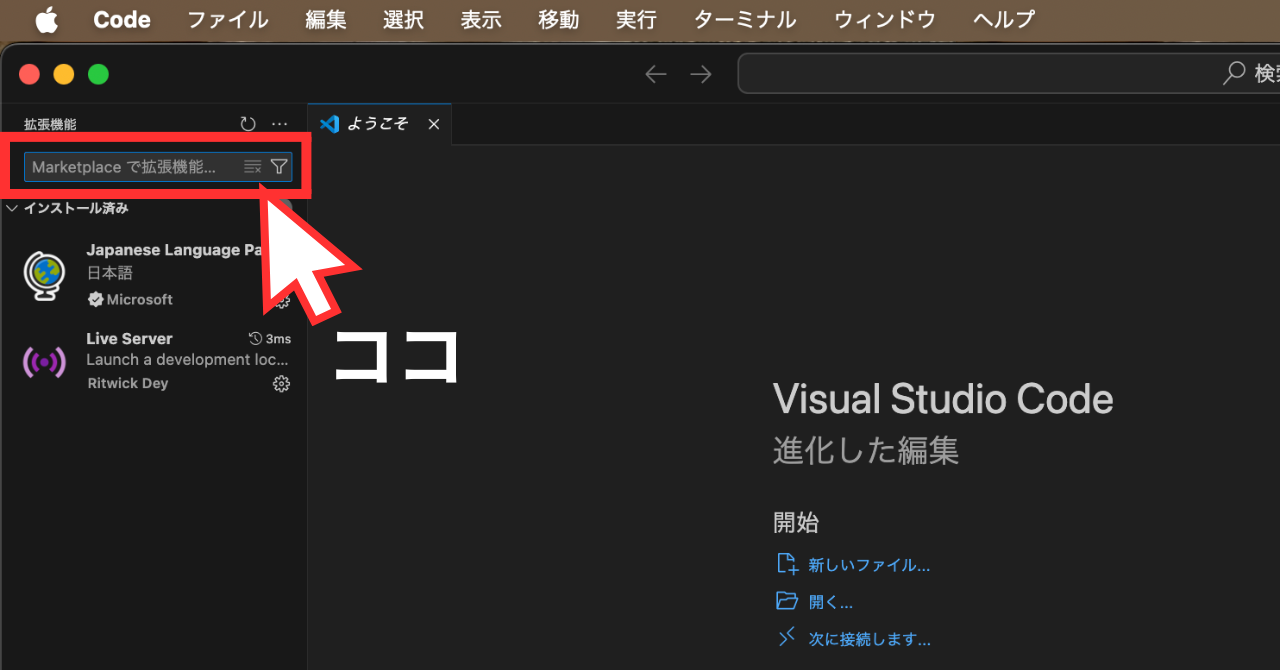The height and width of the screenshot is (670, 1280).
Task: Open the Extensions view more actions menu
Action: (279, 123)
